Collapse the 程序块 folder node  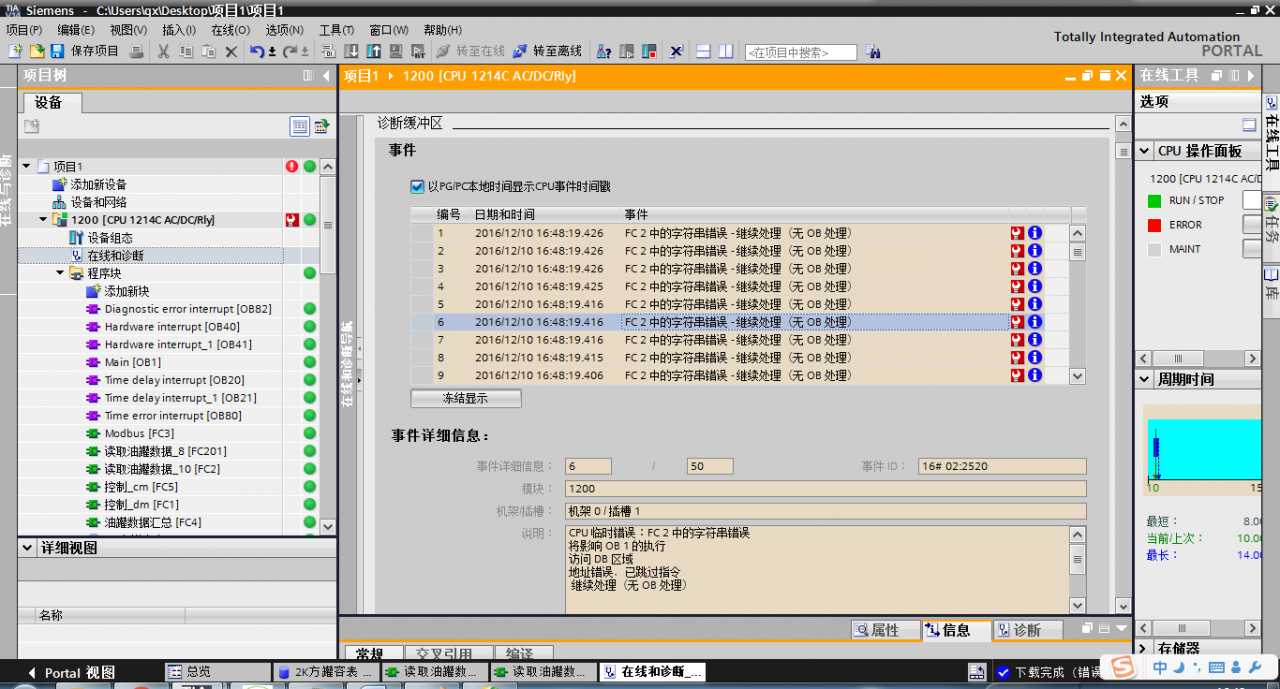[x=60, y=273]
